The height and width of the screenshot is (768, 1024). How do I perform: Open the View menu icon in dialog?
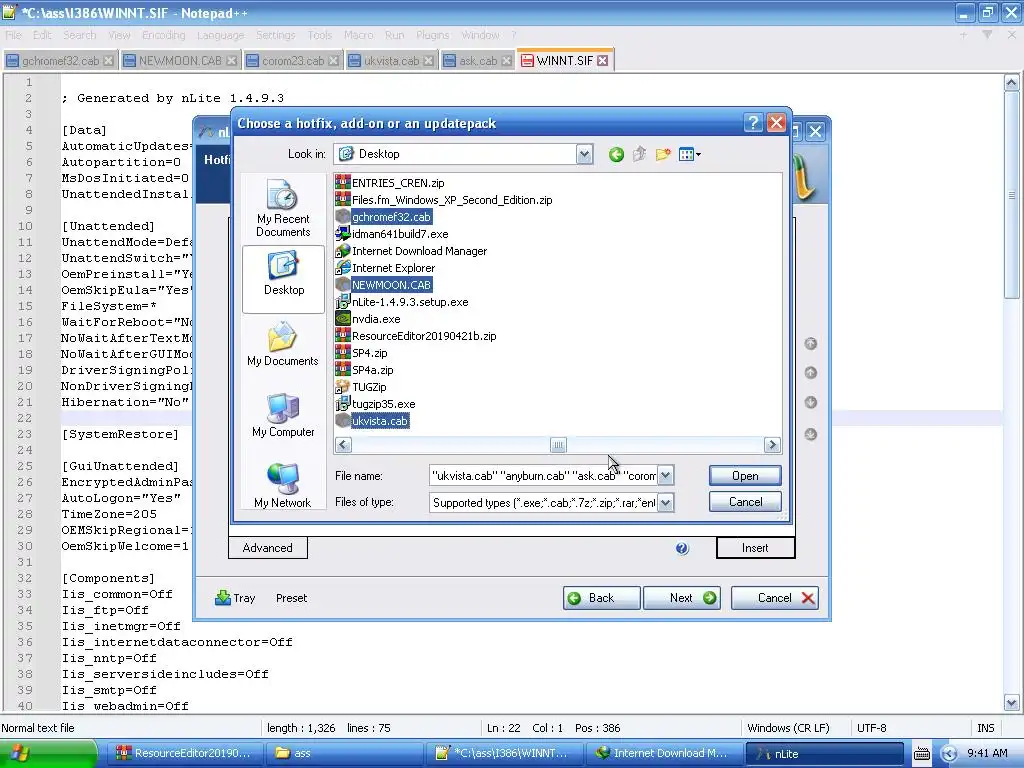(689, 155)
